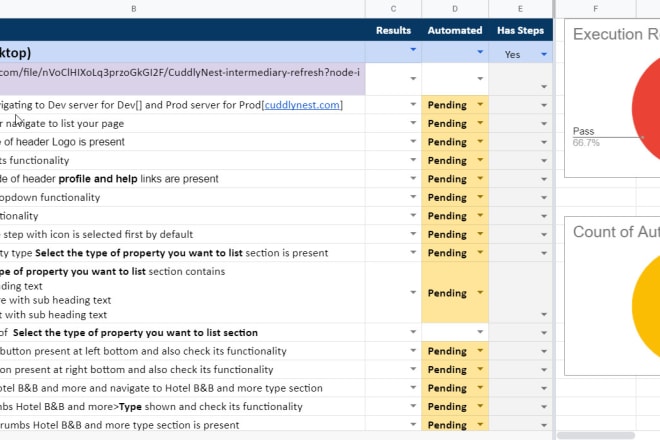This screenshot has height=440, width=660.
Task: Select column C header
Action: point(393,8)
